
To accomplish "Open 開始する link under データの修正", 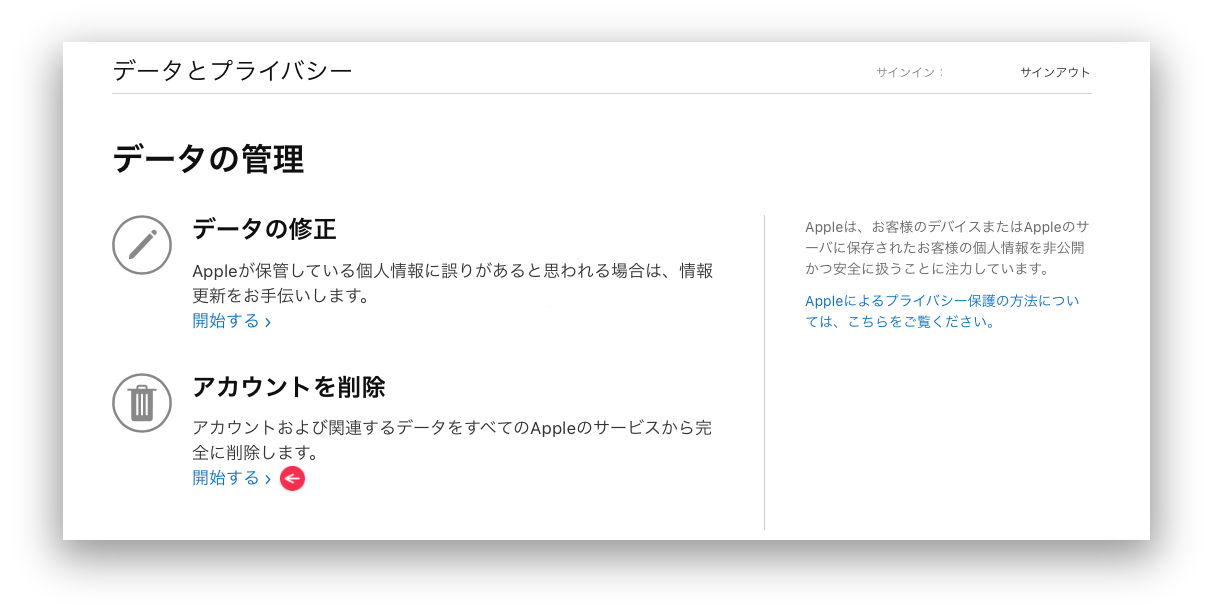I will point(232,321).
